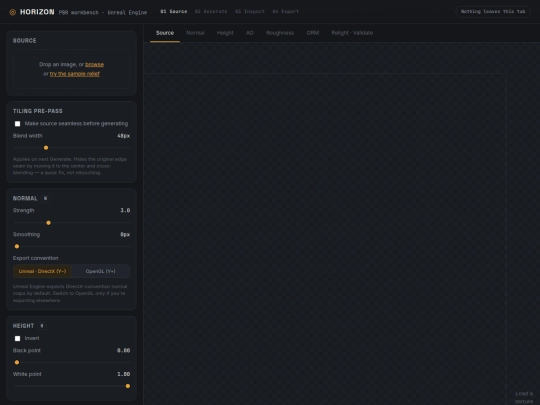Show the ORM preview tab
Screen dimensions: 540x405
click(x=313, y=33)
